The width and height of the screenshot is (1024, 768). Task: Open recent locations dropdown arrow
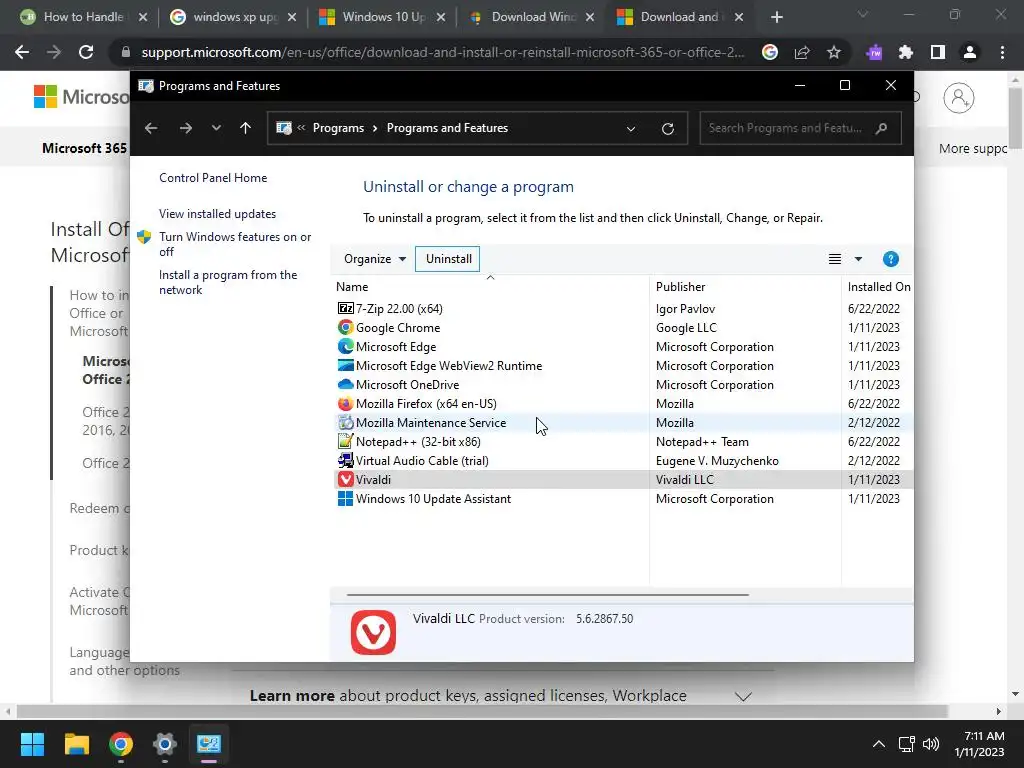pos(216,128)
